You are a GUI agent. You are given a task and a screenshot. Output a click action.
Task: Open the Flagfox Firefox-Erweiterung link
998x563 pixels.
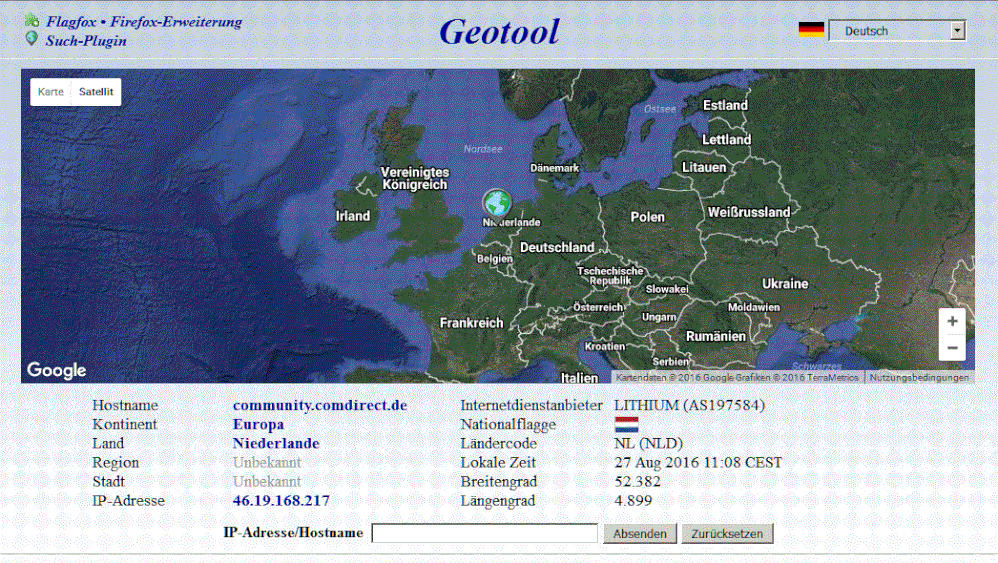144,22
